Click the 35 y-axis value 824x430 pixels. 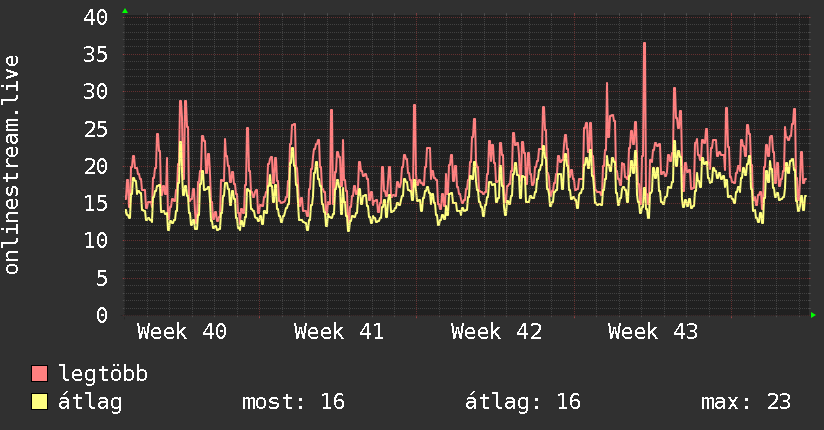pyautogui.click(x=96, y=55)
